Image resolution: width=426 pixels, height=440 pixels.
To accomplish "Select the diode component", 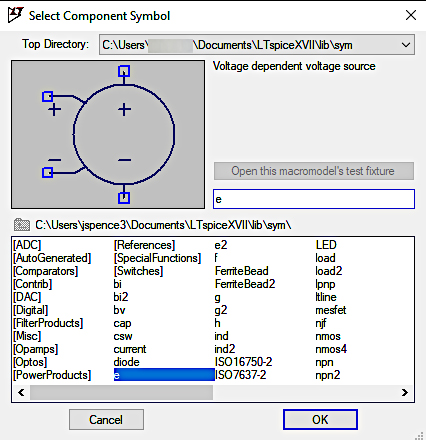I will (x=127, y=362).
